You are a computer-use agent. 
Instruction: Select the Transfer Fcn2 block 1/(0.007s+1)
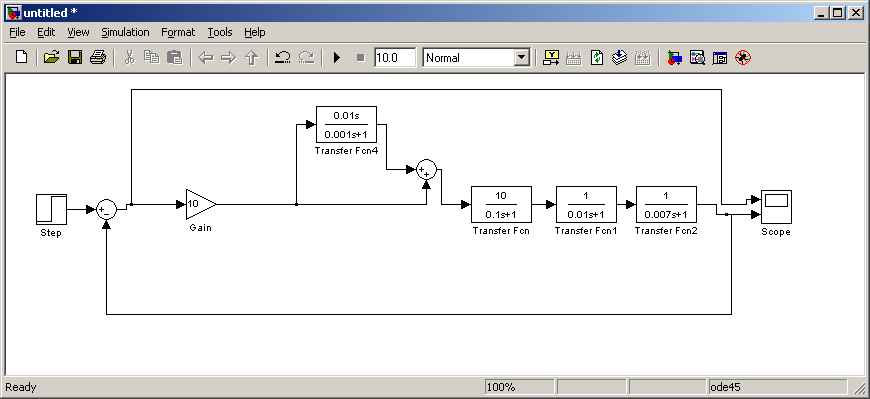coord(666,204)
